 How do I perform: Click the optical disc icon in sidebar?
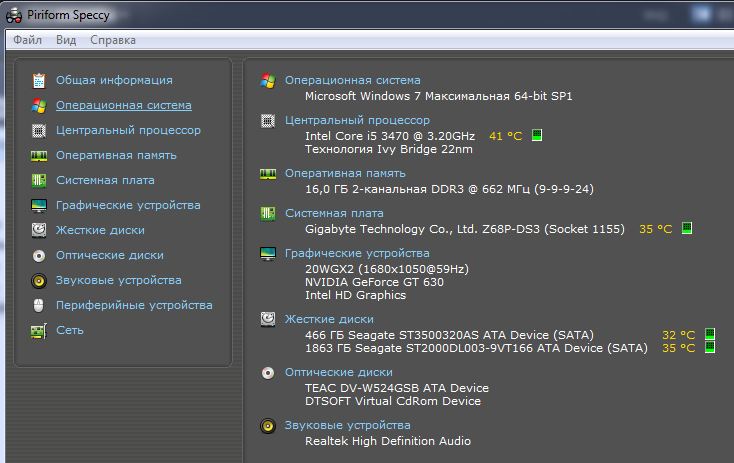pyautogui.click(x=39, y=255)
